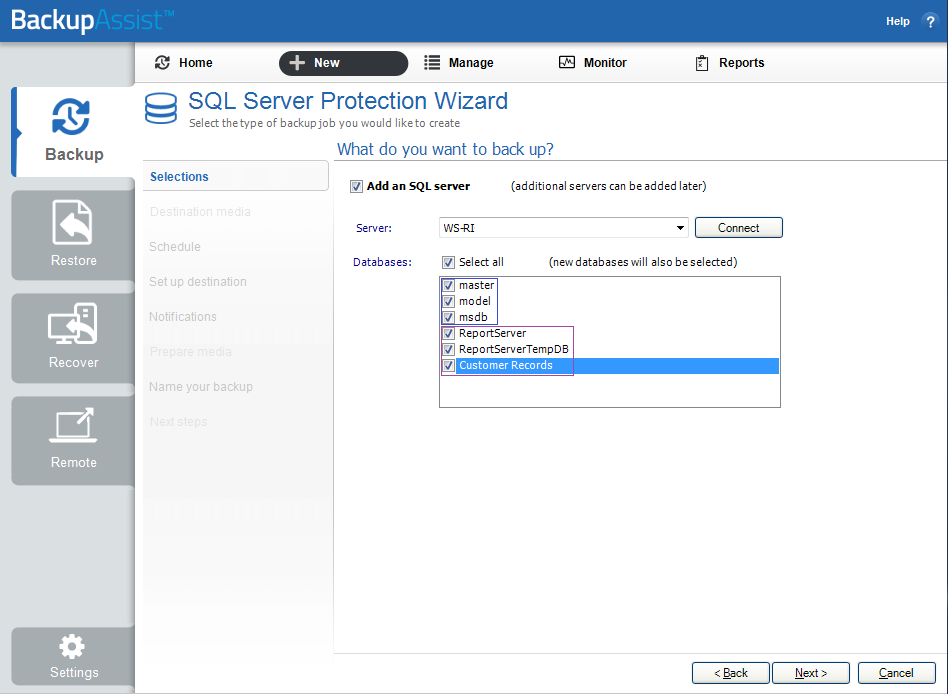The width and height of the screenshot is (948, 694).
Task: Click the Backup label in sidebar
Action: click(x=74, y=154)
